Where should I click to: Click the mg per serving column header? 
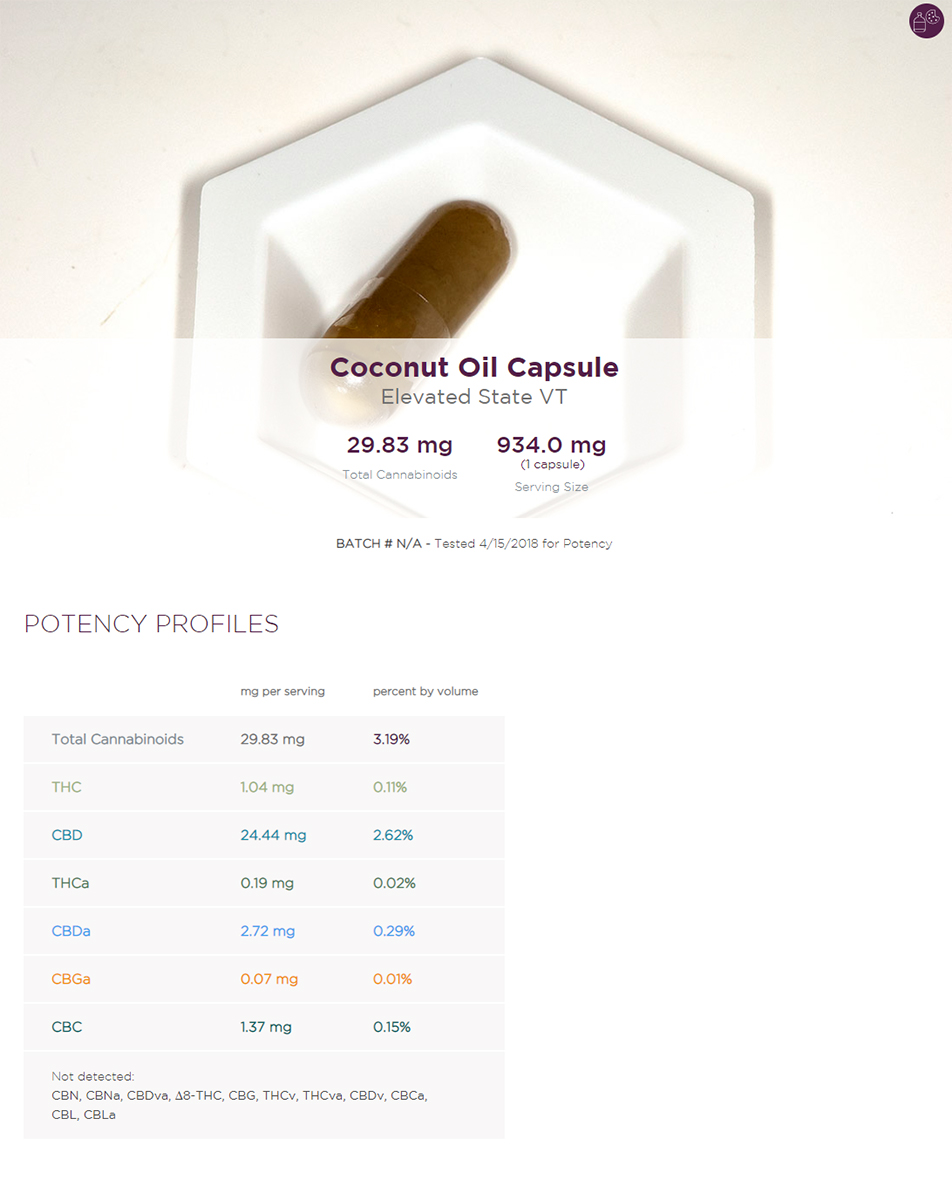pyautogui.click(x=283, y=691)
